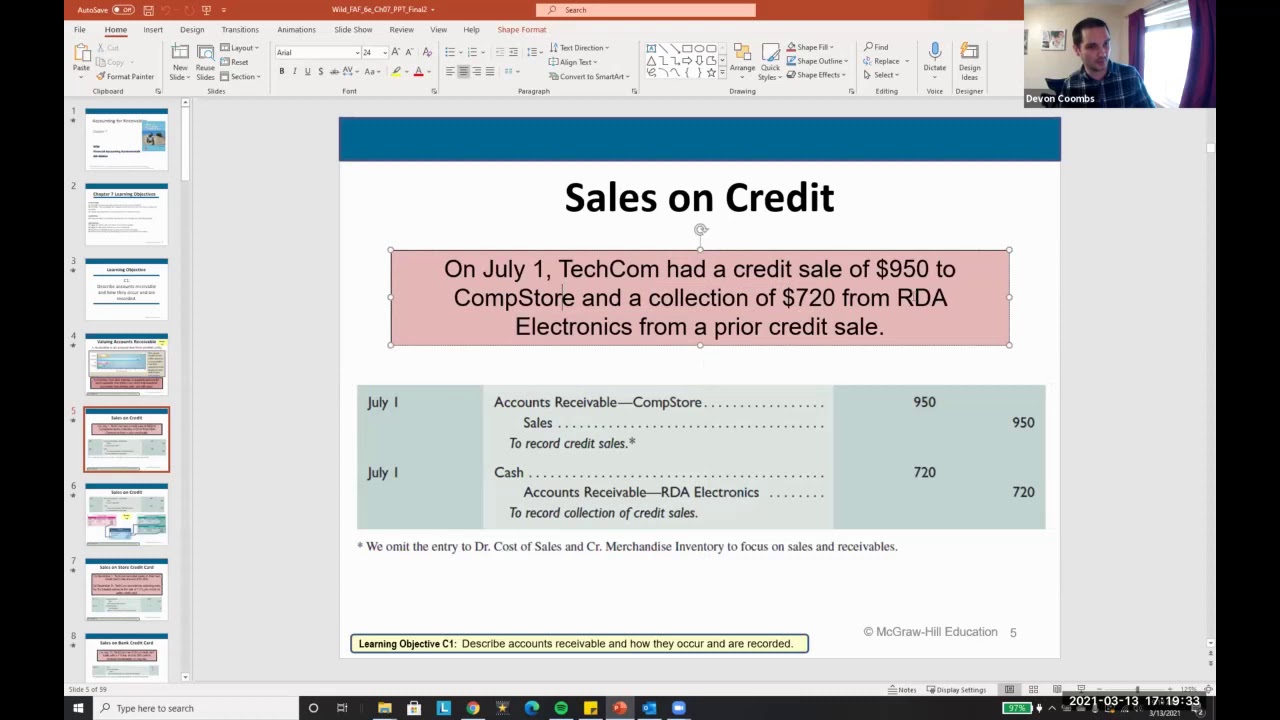Open the Arrange menu

point(742,62)
